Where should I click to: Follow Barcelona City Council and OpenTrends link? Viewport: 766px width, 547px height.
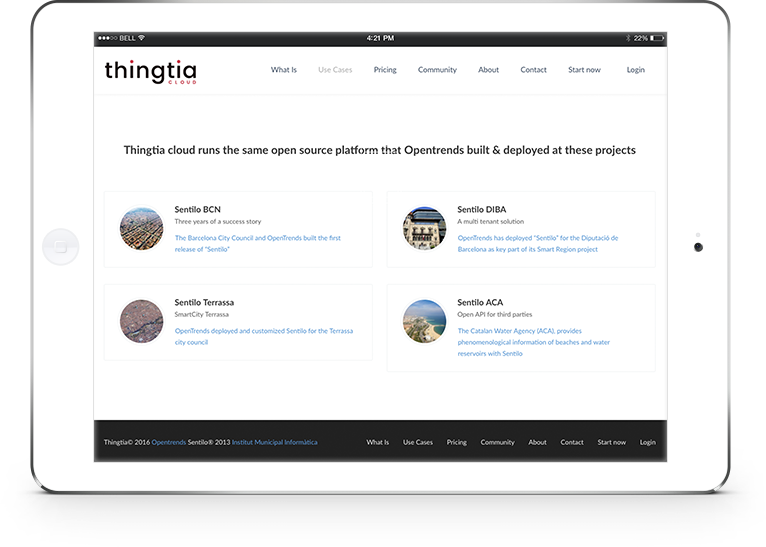[x=258, y=243]
